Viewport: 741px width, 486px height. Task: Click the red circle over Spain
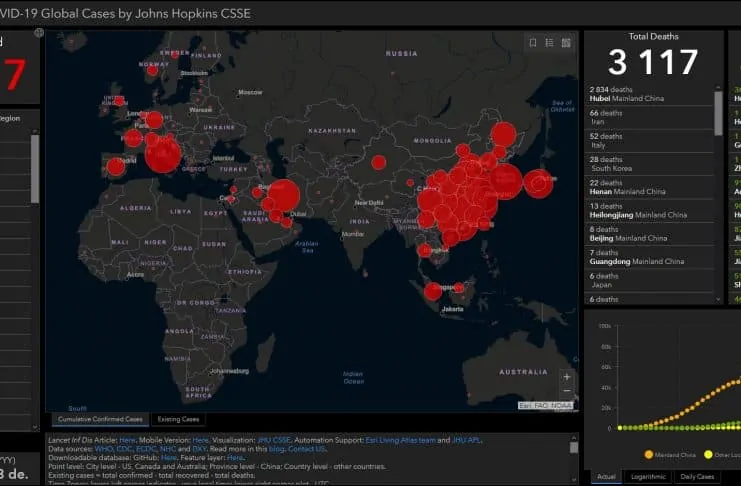point(116,167)
